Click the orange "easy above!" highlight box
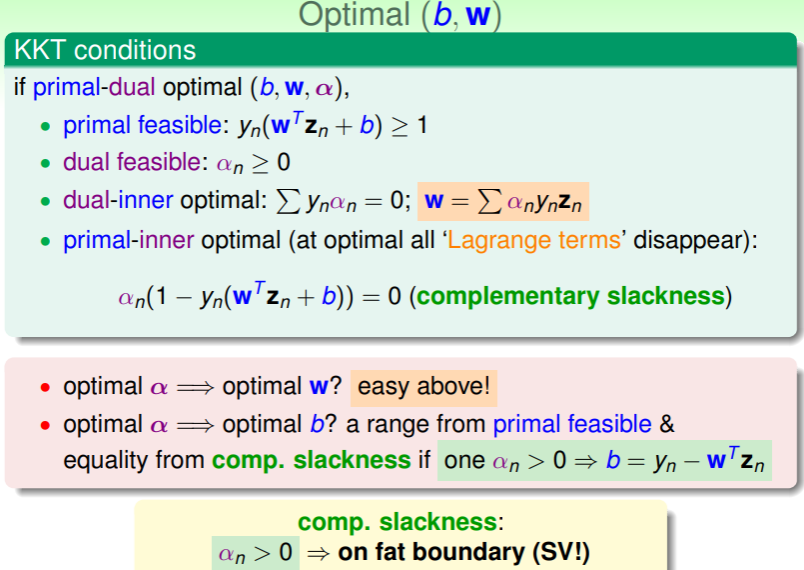Viewport: 804px width, 570px height. (x=424, y=386)
